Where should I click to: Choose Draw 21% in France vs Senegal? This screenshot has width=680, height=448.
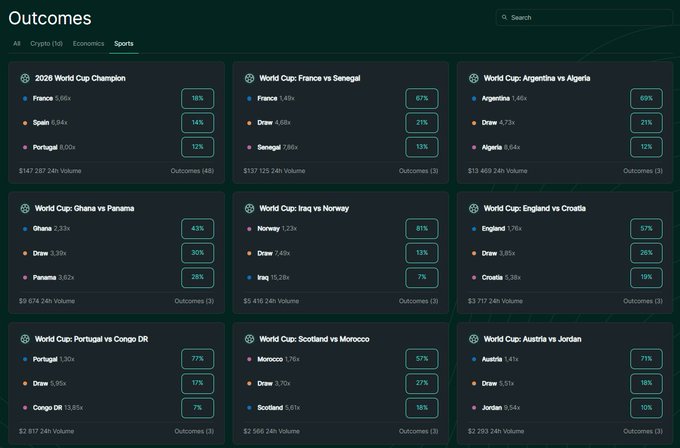click(x=422, y=123)
